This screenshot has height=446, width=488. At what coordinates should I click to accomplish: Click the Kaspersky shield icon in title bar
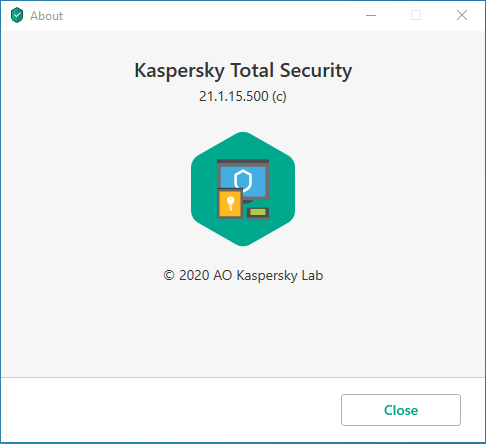pos(17,15)
